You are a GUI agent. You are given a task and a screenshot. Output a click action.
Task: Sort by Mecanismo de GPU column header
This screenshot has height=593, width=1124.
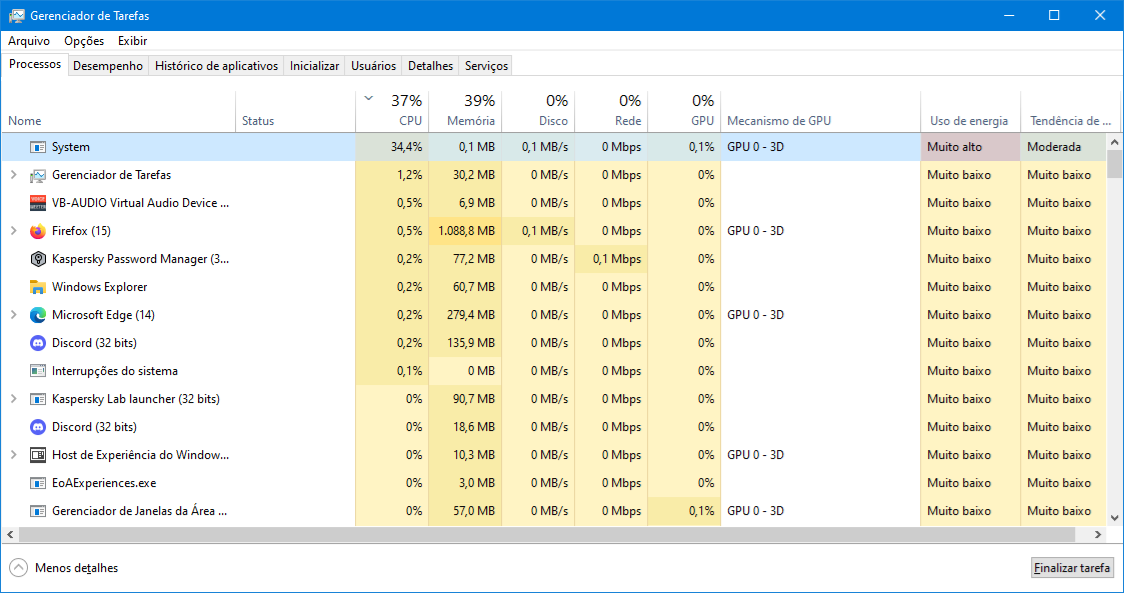(821, 112)
